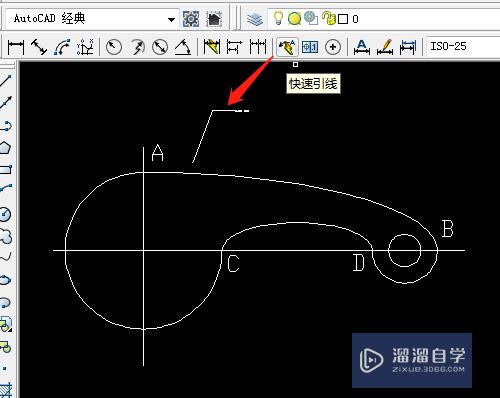Click the text label B in drawing

pos(448,229)
